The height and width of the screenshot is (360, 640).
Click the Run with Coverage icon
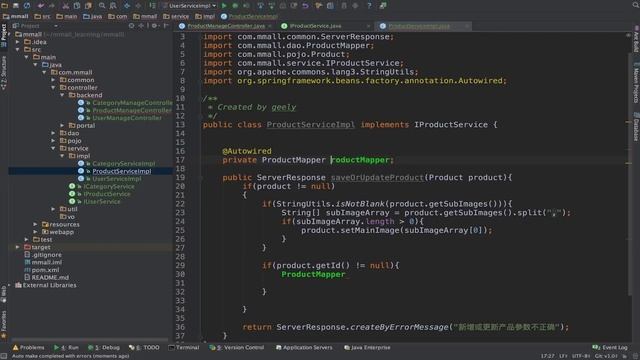pos(247,6)
